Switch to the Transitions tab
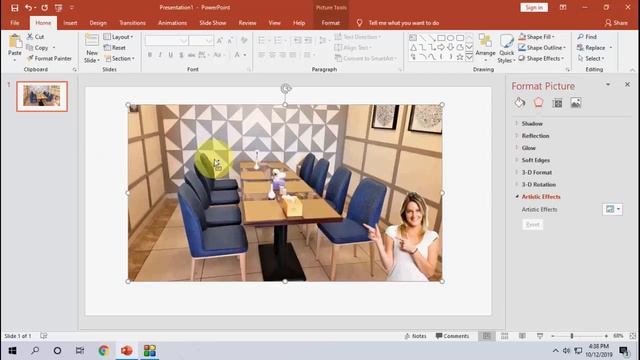Viewport: 640px width, 360px height. (132, 23)
